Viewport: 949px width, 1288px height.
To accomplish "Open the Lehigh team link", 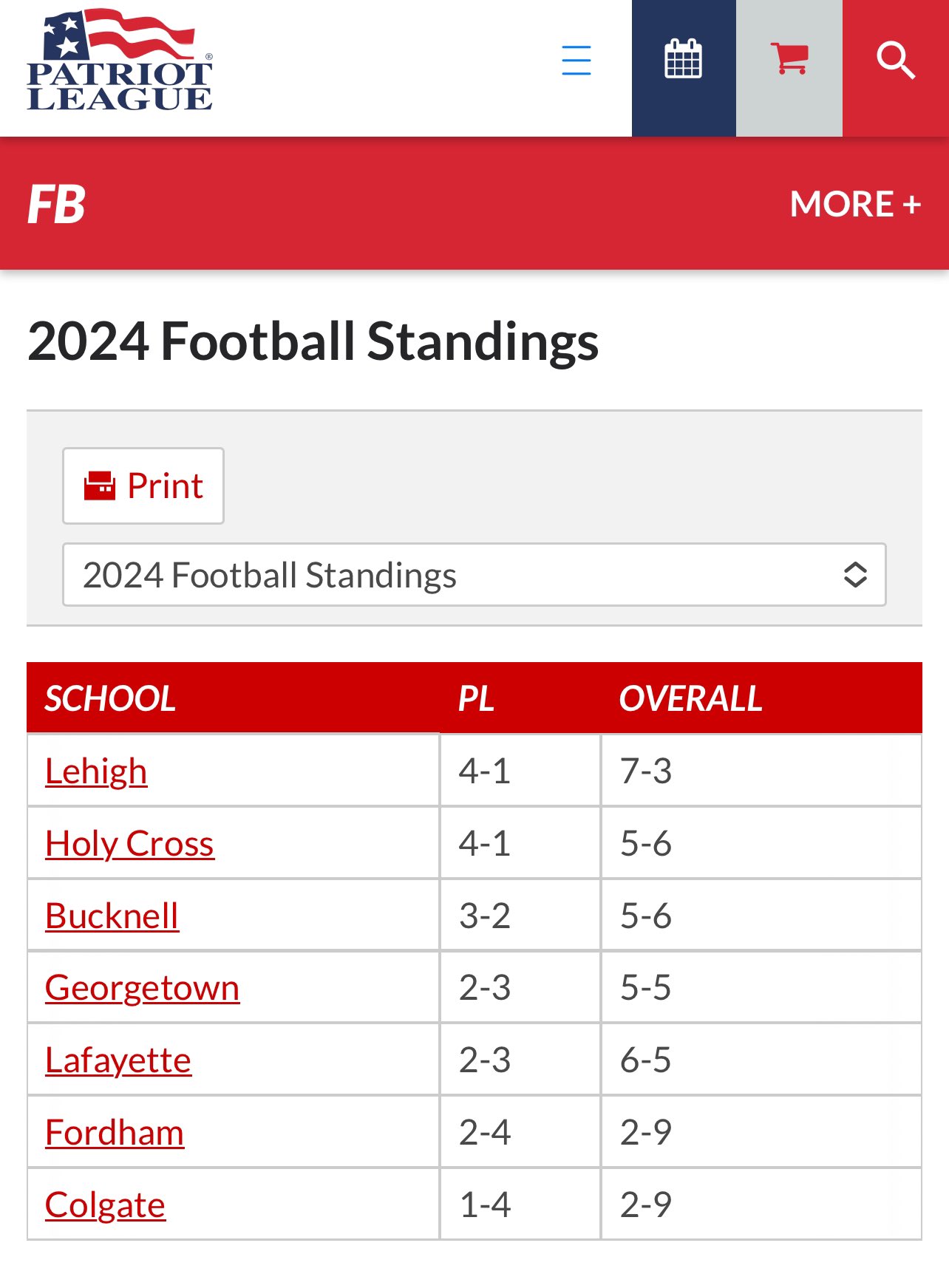I will 96,771.
